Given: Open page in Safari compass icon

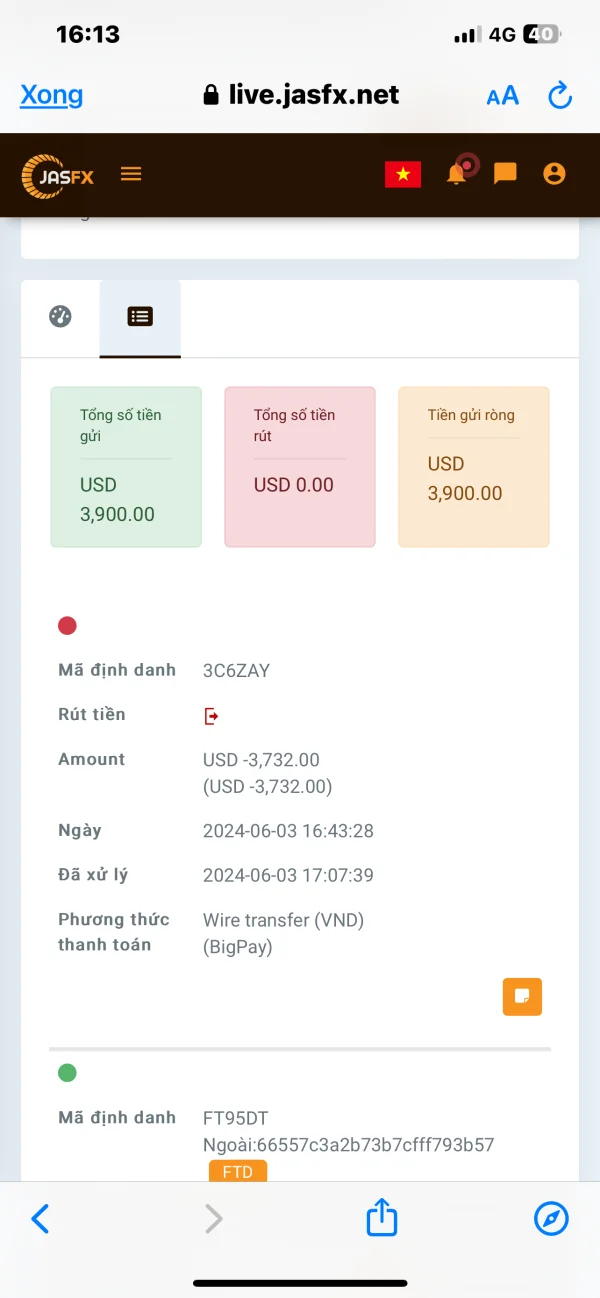Looking at the screenshot, I should click(x=551, y=1218).
